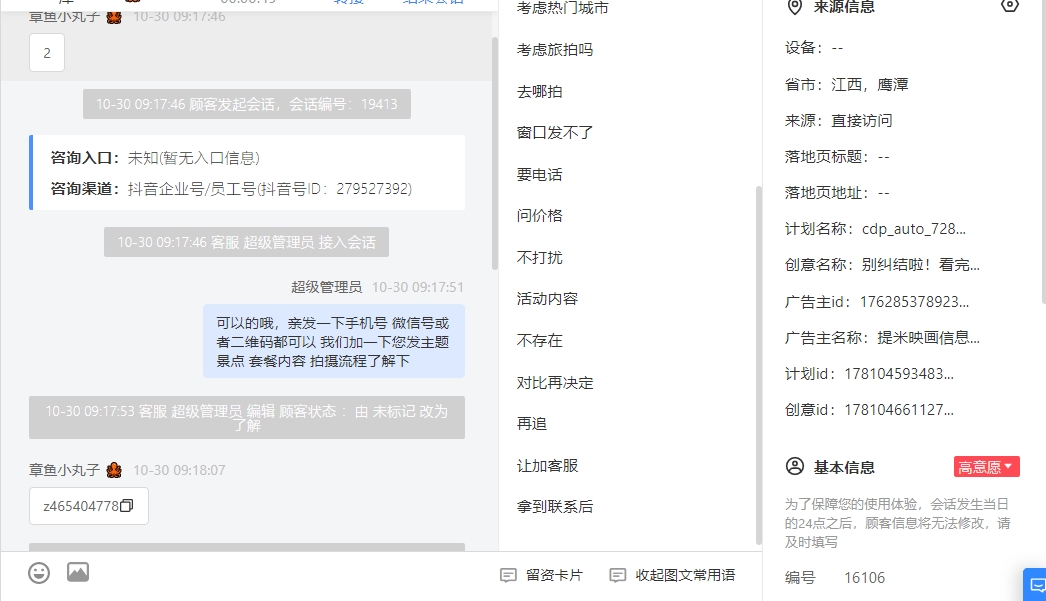Image resolution: width=1046 pixels, height=601 pixels.
Task: Collapse quick replies via 收起图文常用语
Action: pyautogui.click(x=672, y=575)
